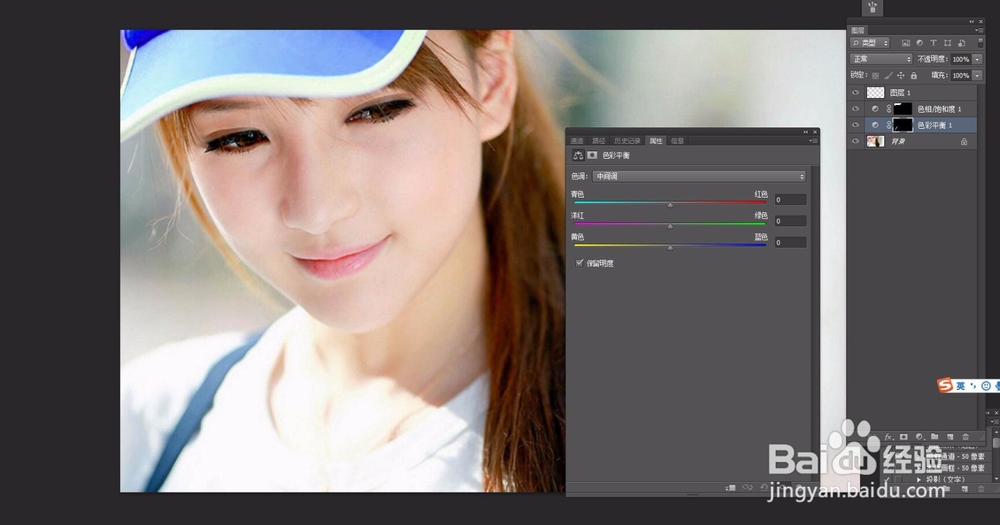Click the magenta-green value field
This screenshot has height=525, width=1000.
coord(790,221)
